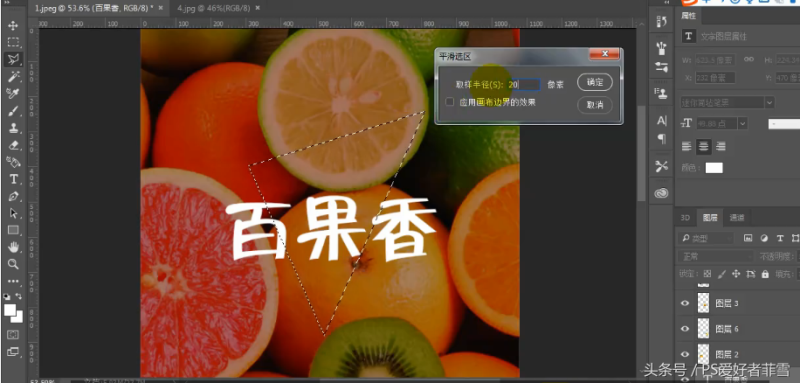Select the Move tool
The width and height of the screenshot is (800, 383).
click(13, 25)
